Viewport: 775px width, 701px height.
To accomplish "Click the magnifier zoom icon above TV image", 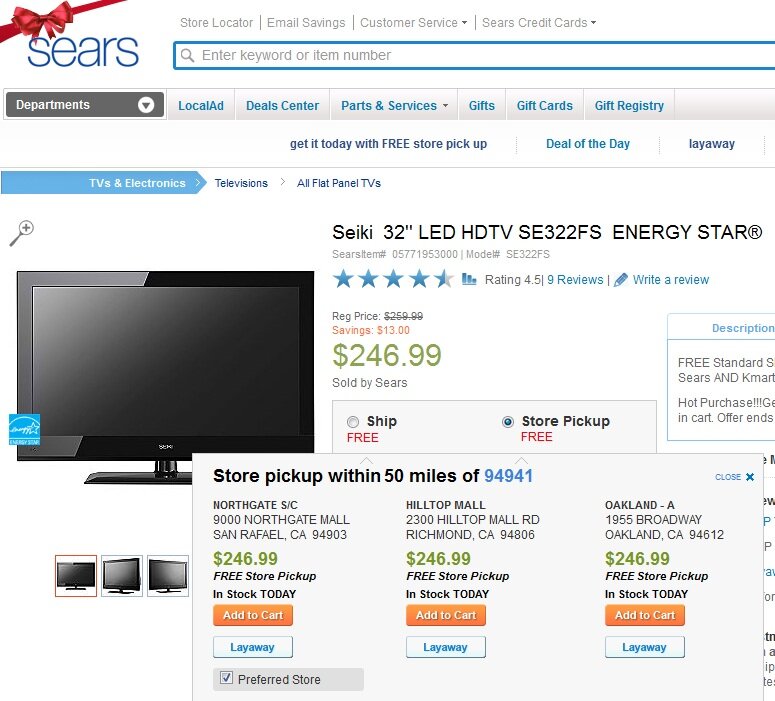I will click(22, 233).
